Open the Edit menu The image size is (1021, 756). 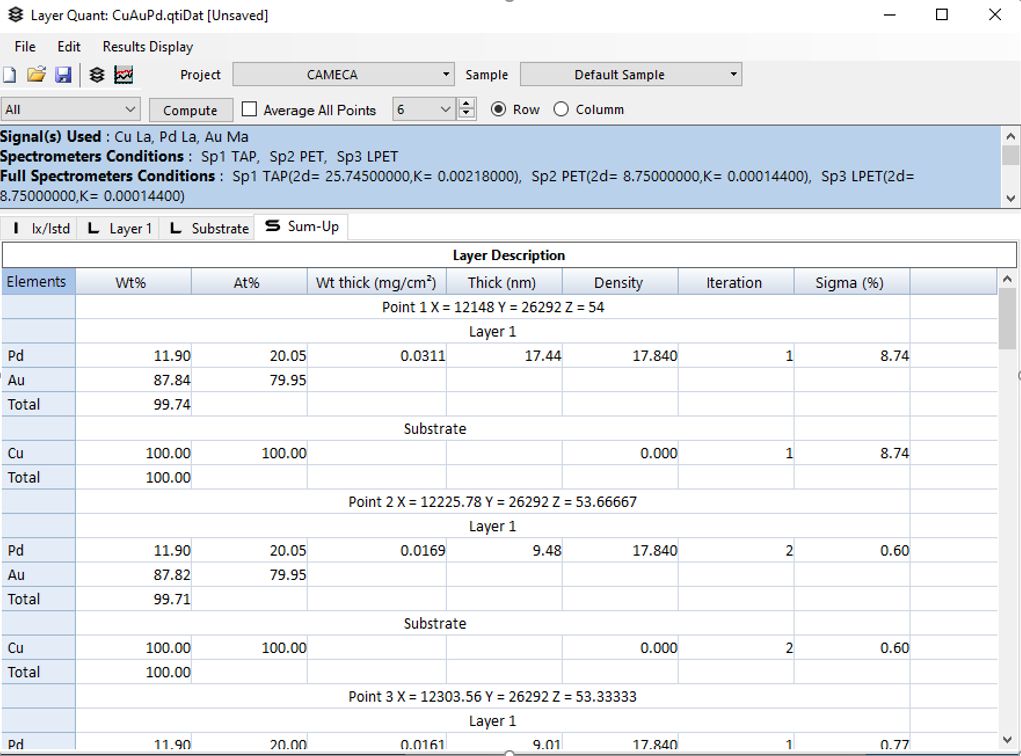coord(69,46)
